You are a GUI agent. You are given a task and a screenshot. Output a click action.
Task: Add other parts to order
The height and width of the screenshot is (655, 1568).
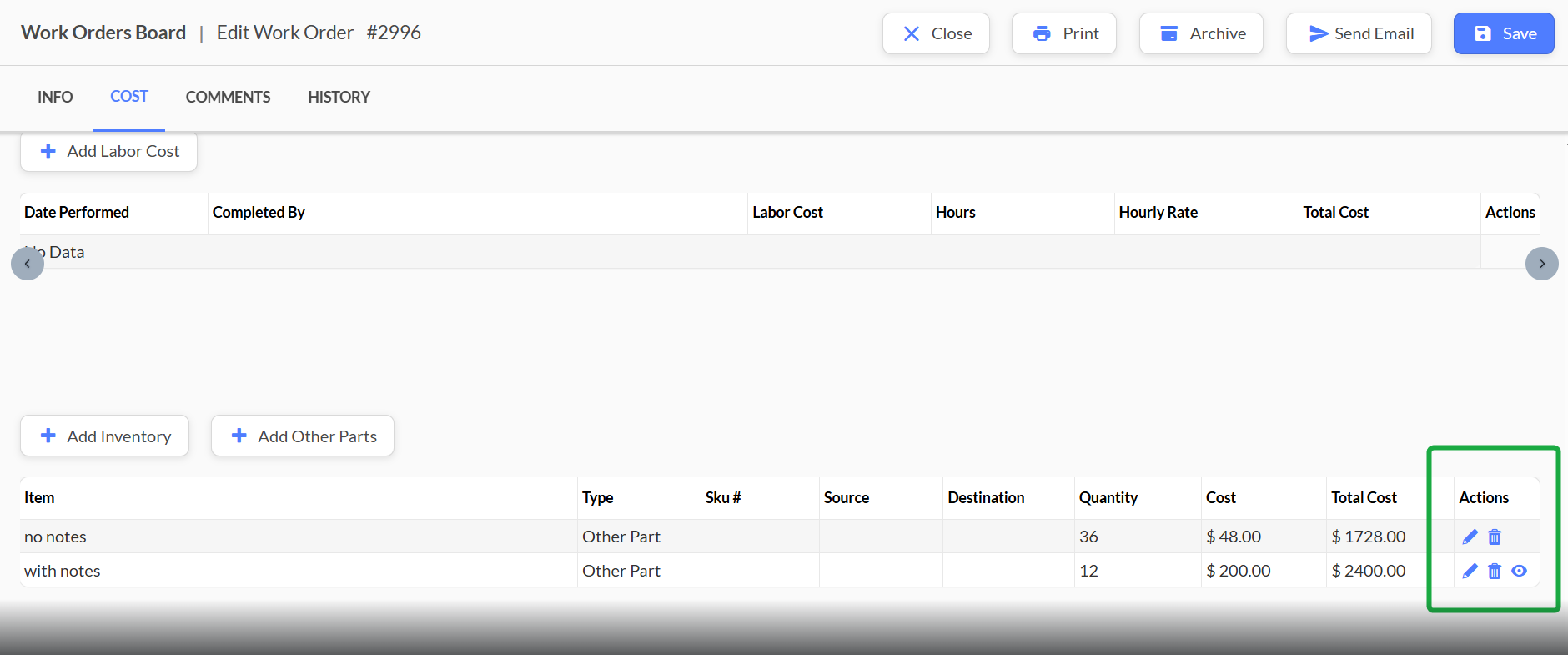click(x=303, y=436)
